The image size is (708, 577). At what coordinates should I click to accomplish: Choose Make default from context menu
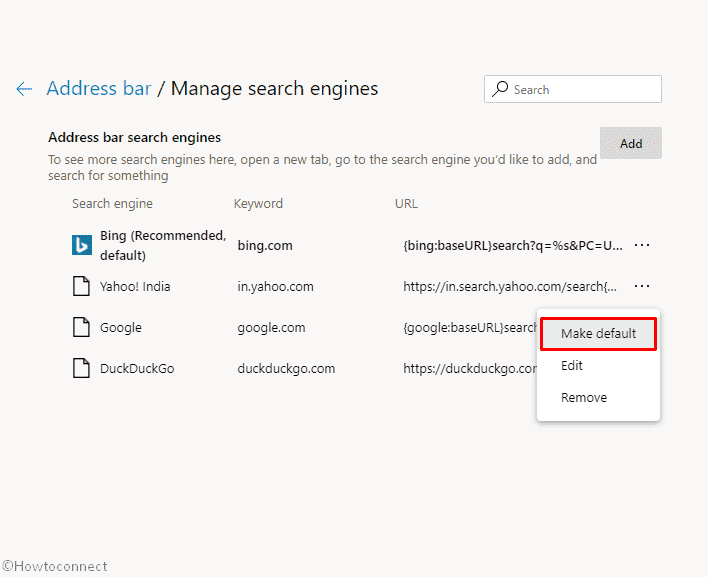tap(598, 334)
